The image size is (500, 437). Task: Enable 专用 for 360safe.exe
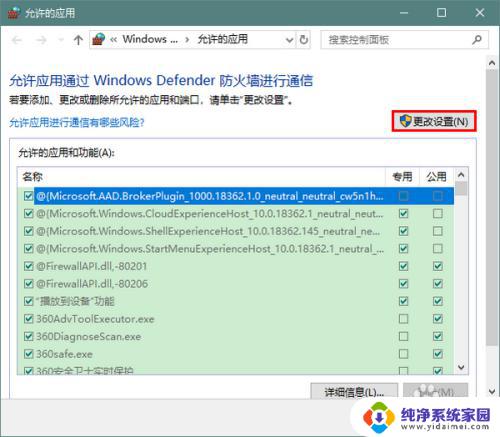click(x=403, y=354)
